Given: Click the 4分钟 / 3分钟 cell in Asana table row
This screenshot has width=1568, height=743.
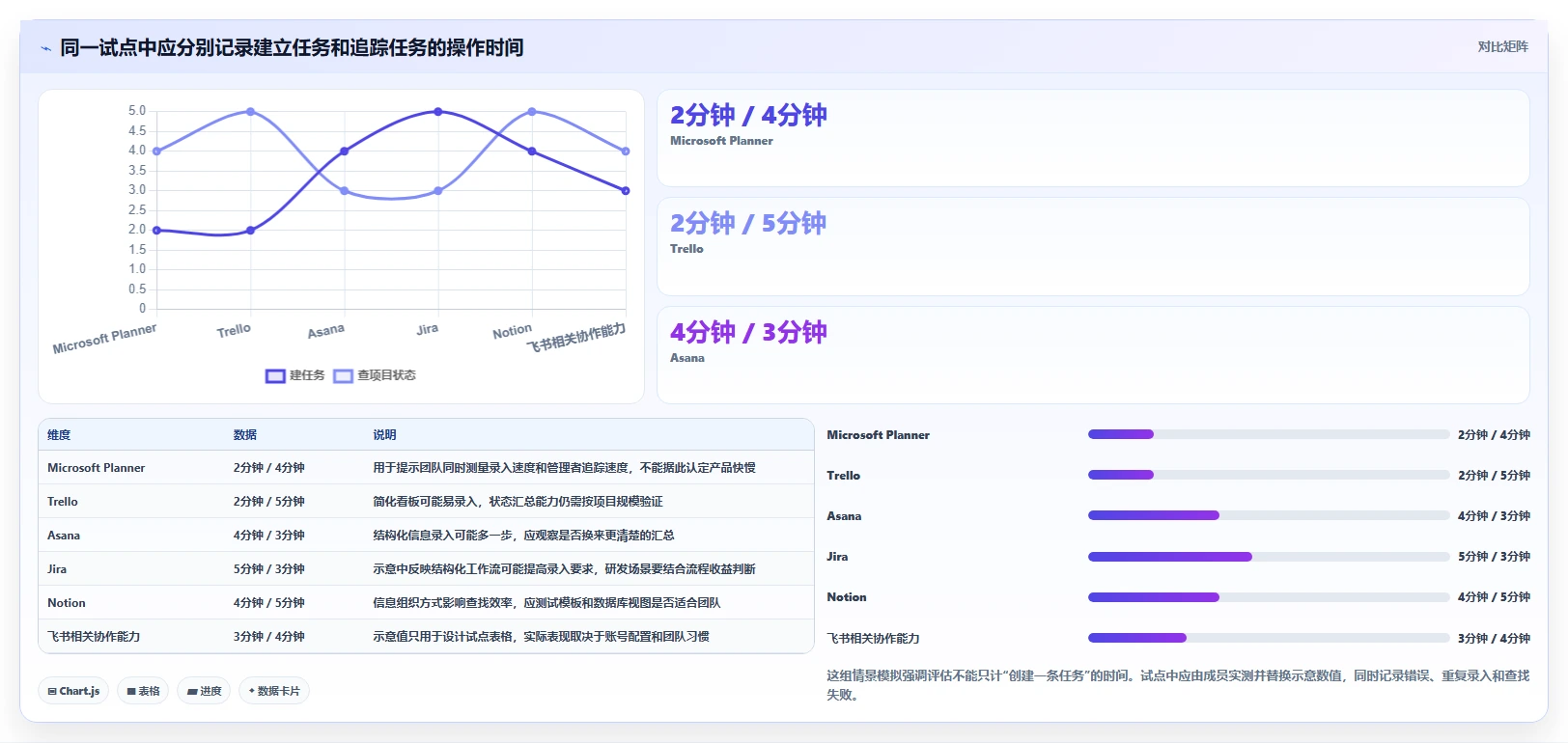Looking at the screenshot, I should (268, 536).
